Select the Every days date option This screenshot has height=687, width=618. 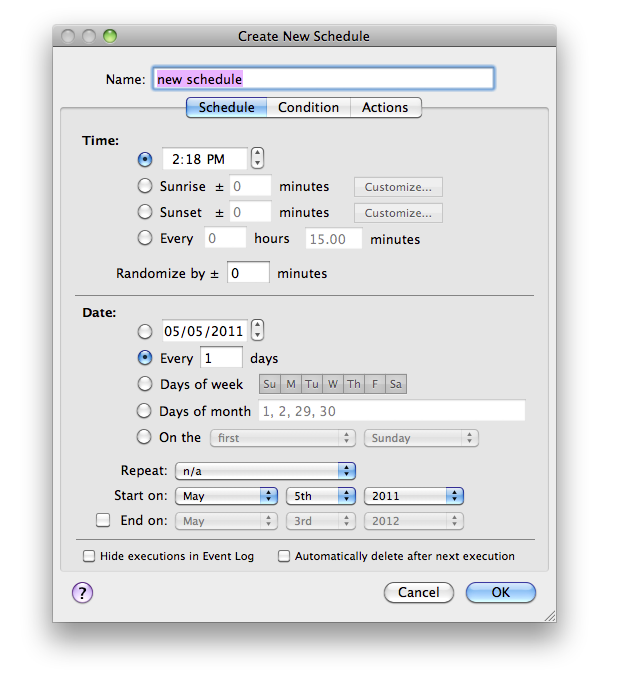pyautogui.click(x=145, y=358)
